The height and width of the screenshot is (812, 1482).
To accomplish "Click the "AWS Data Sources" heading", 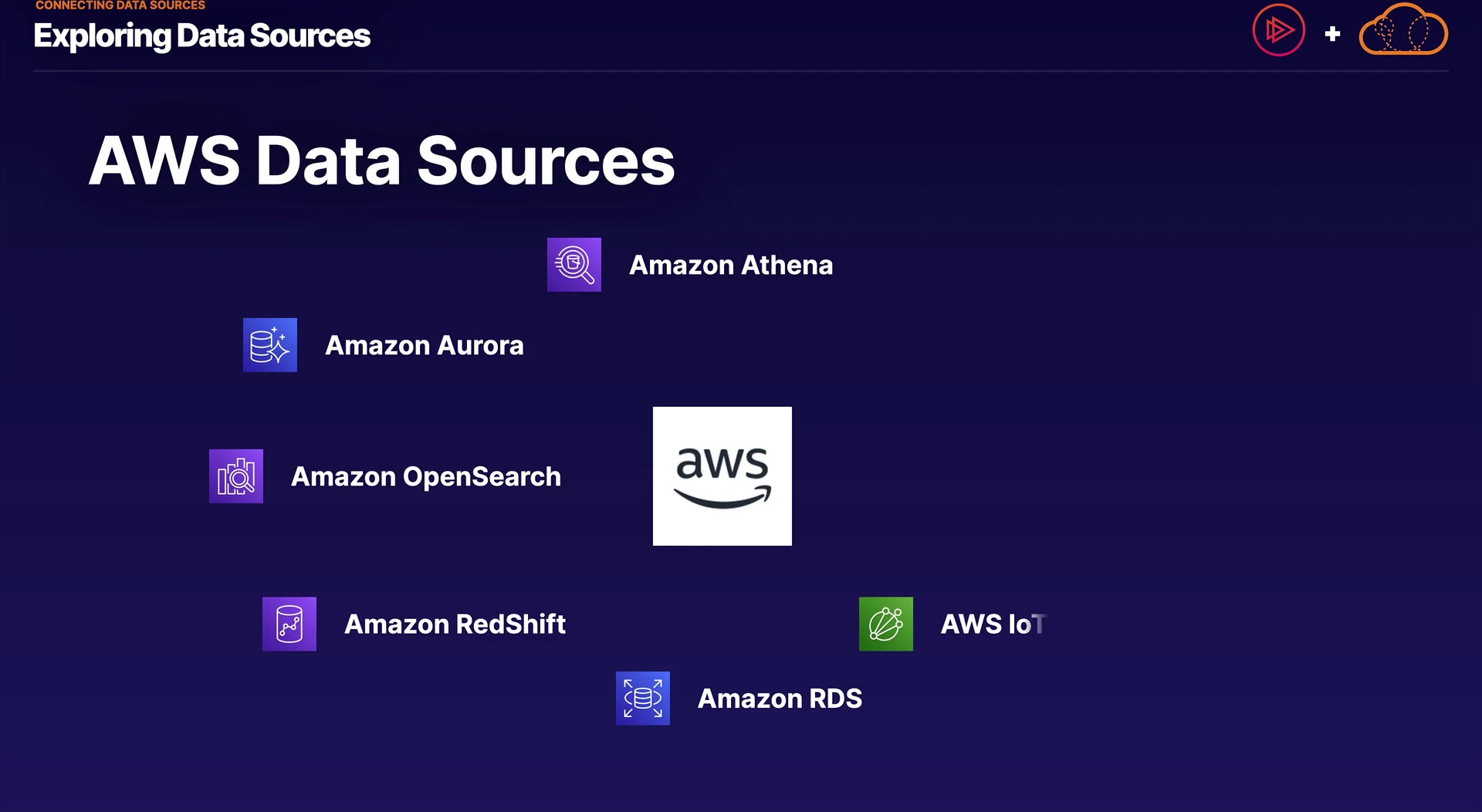I will (x=381, y=161).
